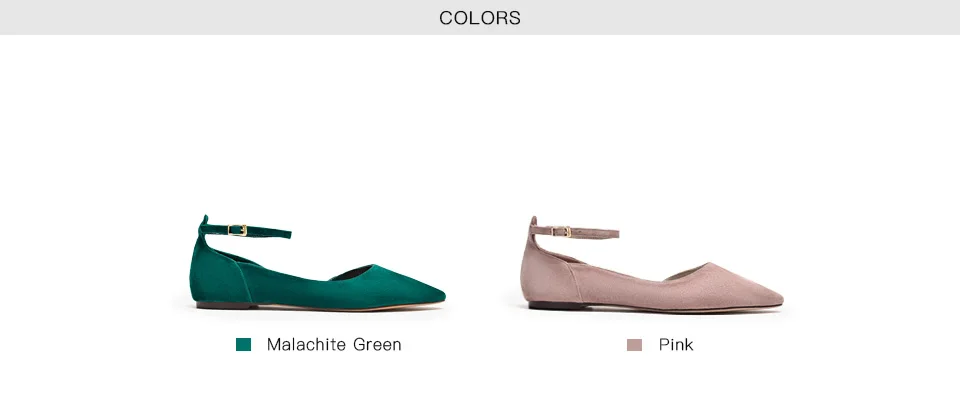Click the gold buckle on pink shoe

pyautogui.click(x=562, y=231)
